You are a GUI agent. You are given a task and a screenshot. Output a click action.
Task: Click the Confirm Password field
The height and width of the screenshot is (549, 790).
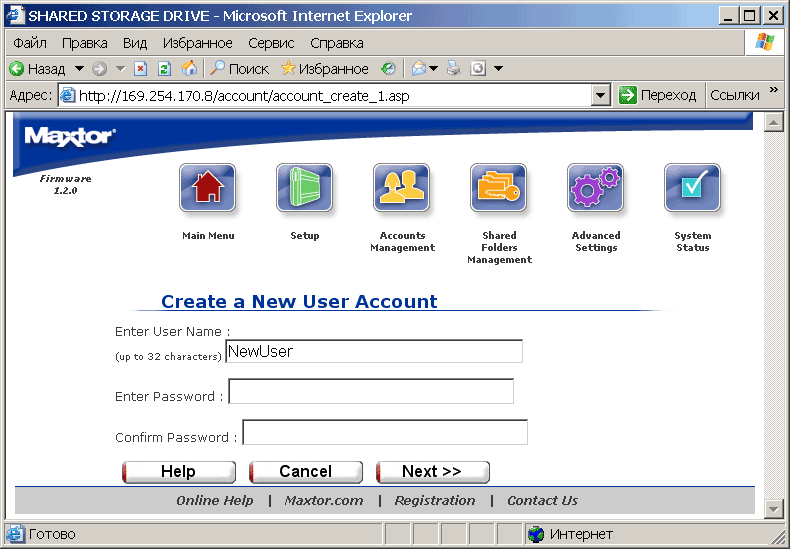(385, 432)
